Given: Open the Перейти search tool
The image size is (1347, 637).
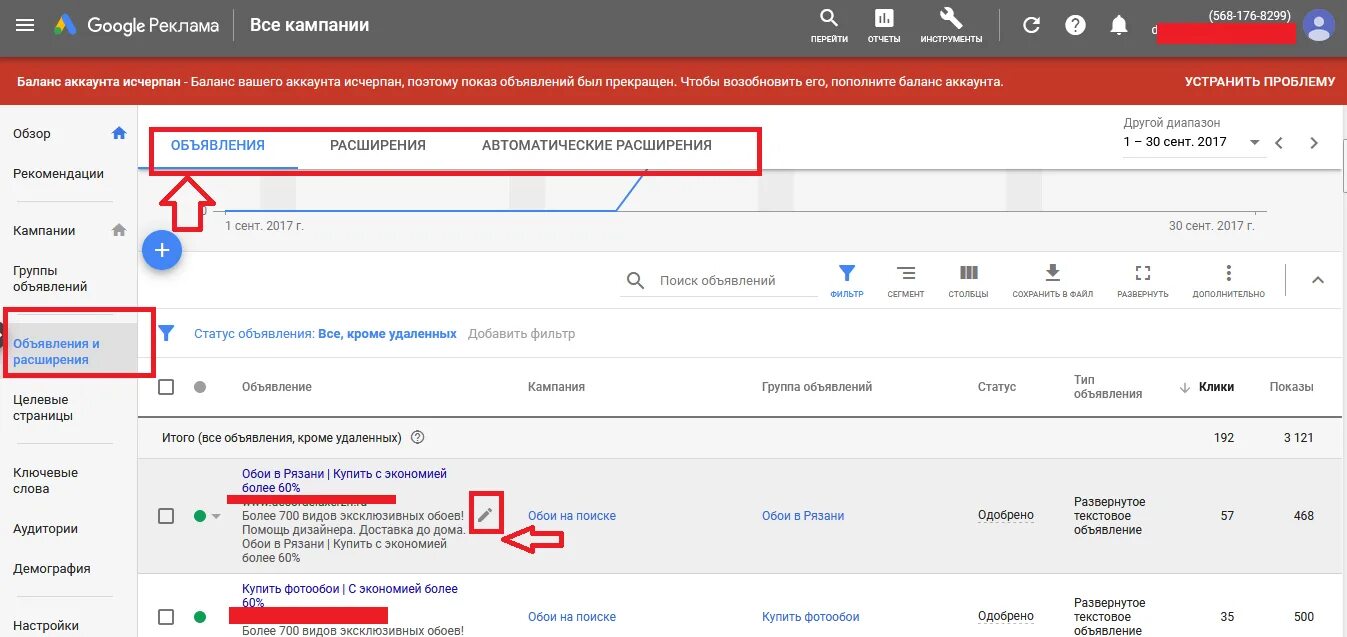Looking at the screenshot, I should coord(829,25).
